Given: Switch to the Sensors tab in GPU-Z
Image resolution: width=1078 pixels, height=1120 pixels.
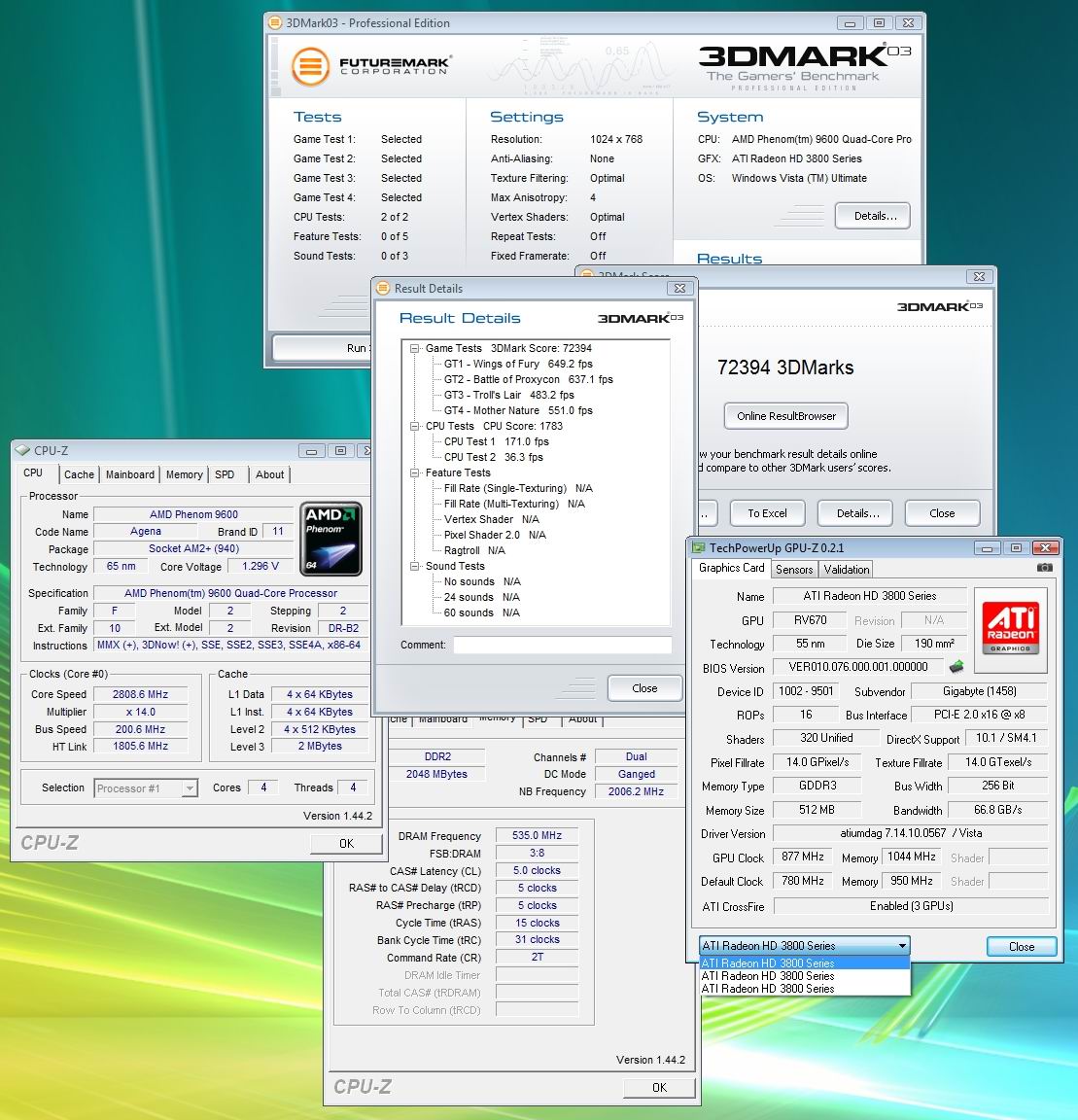Looking at the screenshot, I should [x=794, y=570].
